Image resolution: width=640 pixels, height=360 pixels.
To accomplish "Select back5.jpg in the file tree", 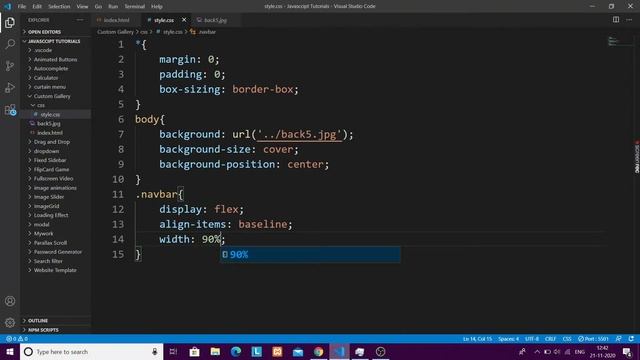I will pyautogui.click(x=49, y=124).
